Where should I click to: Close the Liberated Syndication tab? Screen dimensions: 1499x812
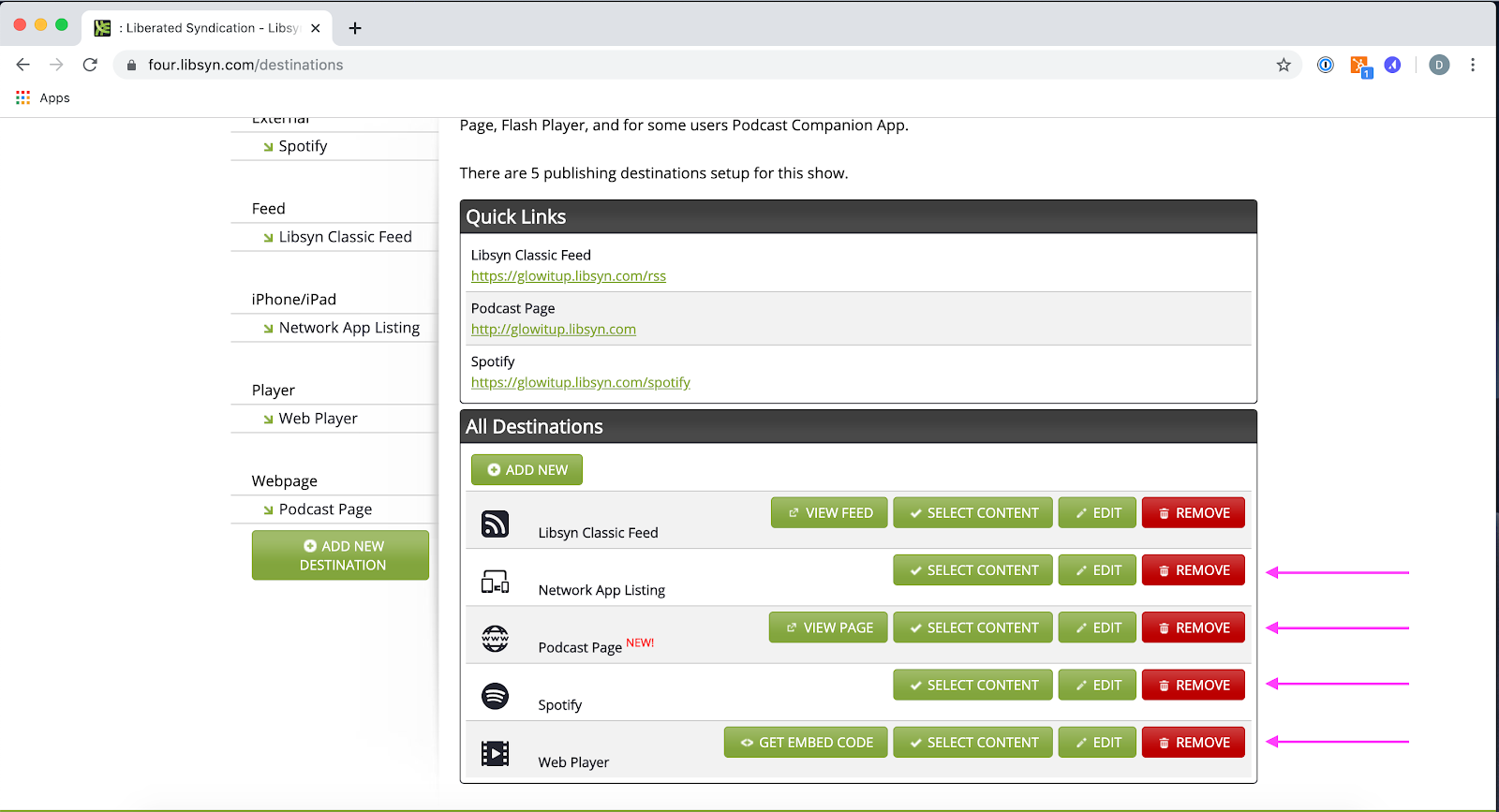coord(316,28)
